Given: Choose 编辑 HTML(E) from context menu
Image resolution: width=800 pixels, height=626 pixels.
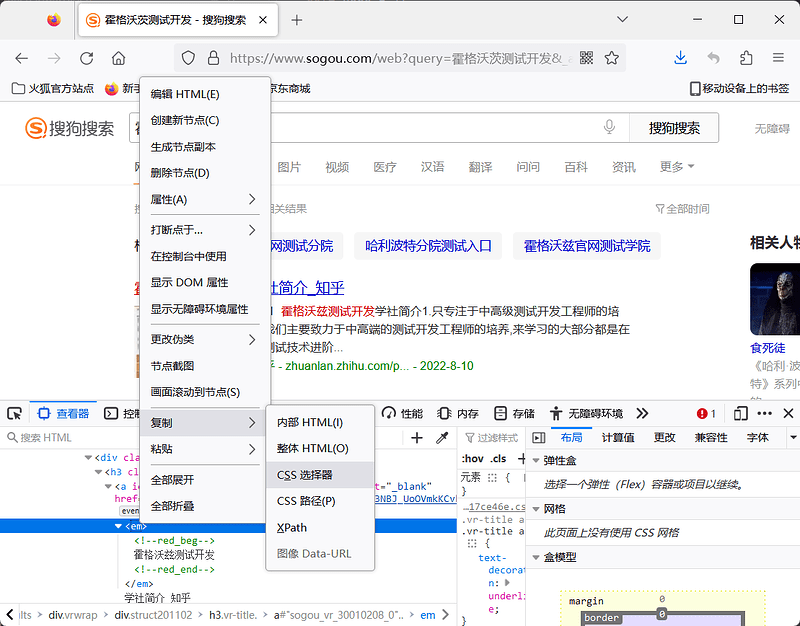Looking at the screenshot, I should [x=204, y=94].
